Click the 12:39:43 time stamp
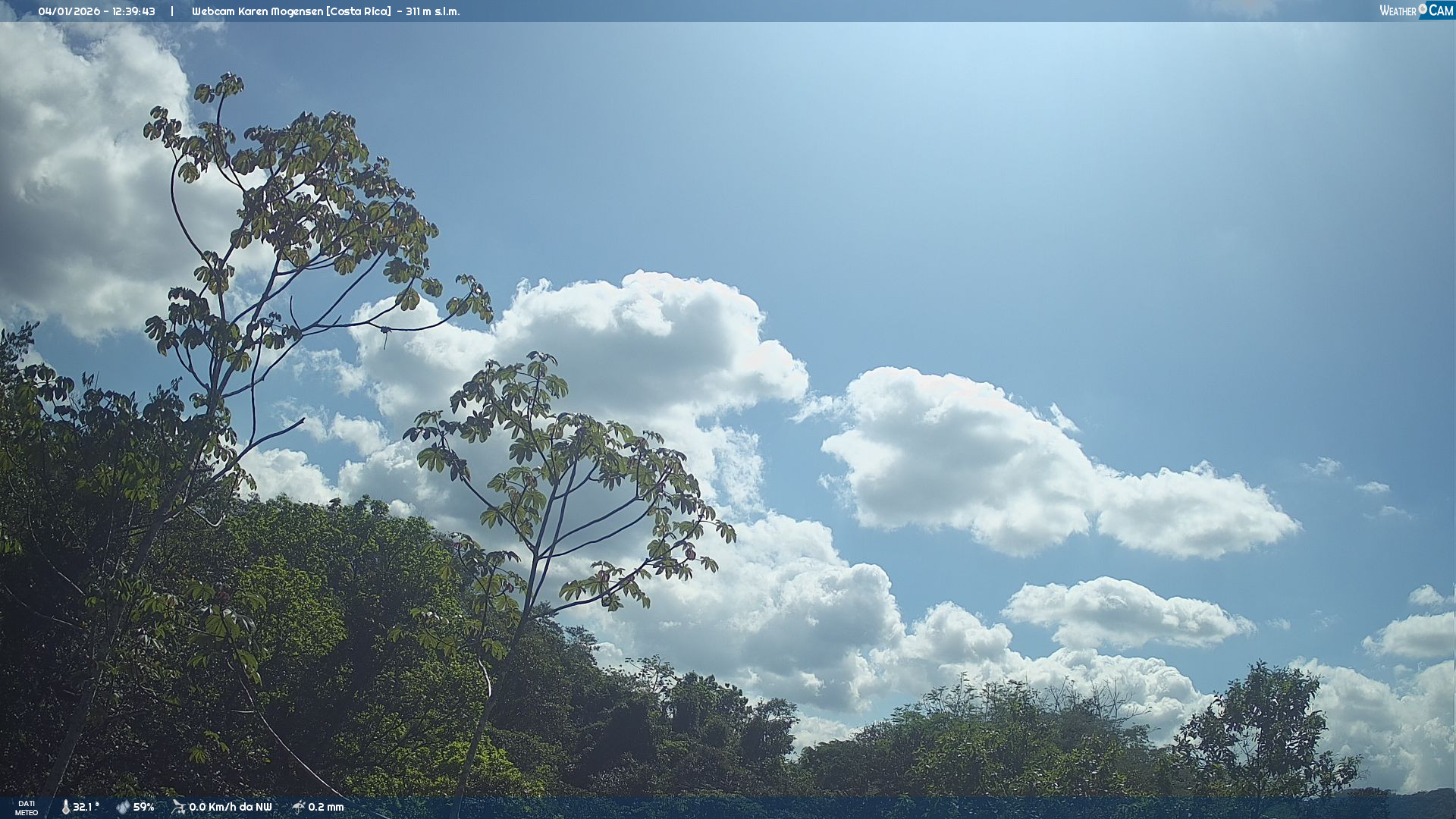Image resolution: width=1456 pixels, height=819 pixels. point(133,11)
